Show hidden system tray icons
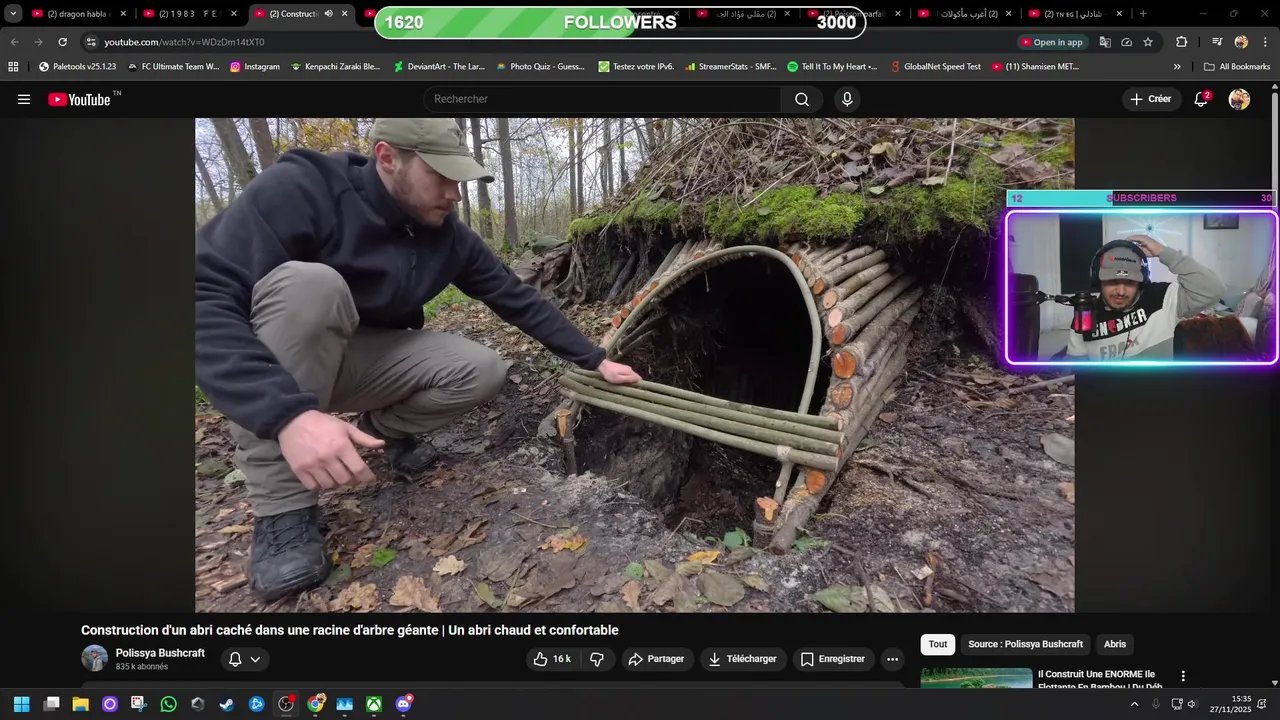 [1134, 704]
